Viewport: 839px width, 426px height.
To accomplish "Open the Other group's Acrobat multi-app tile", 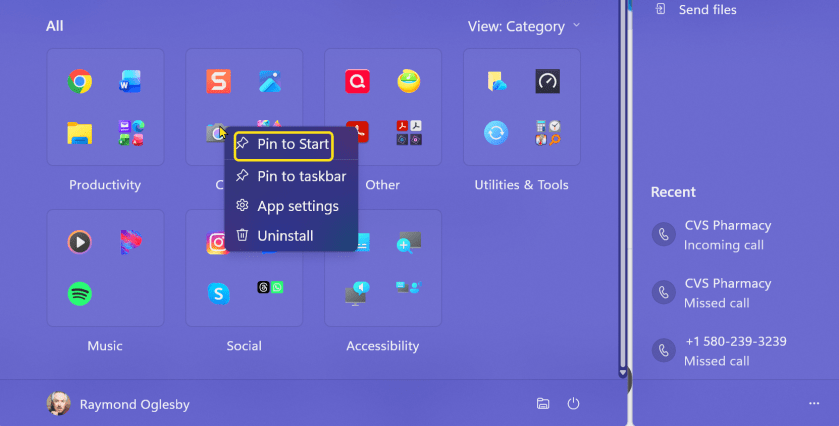I will [409, 133].
